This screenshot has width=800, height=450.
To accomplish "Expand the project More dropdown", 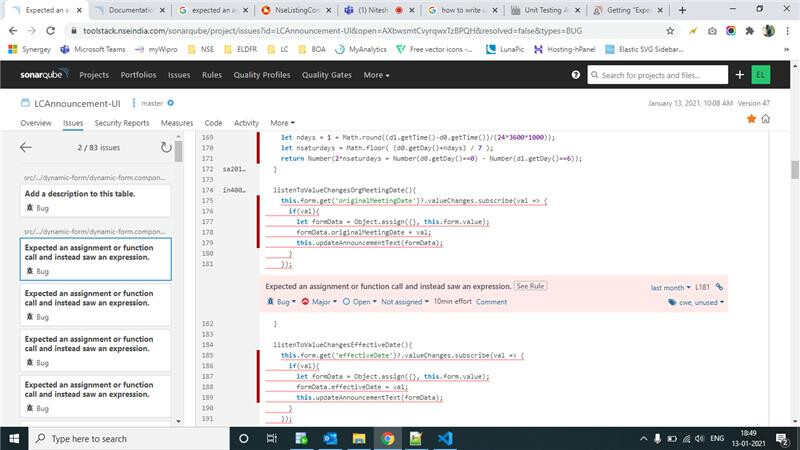I will click(x=282, y=123).
